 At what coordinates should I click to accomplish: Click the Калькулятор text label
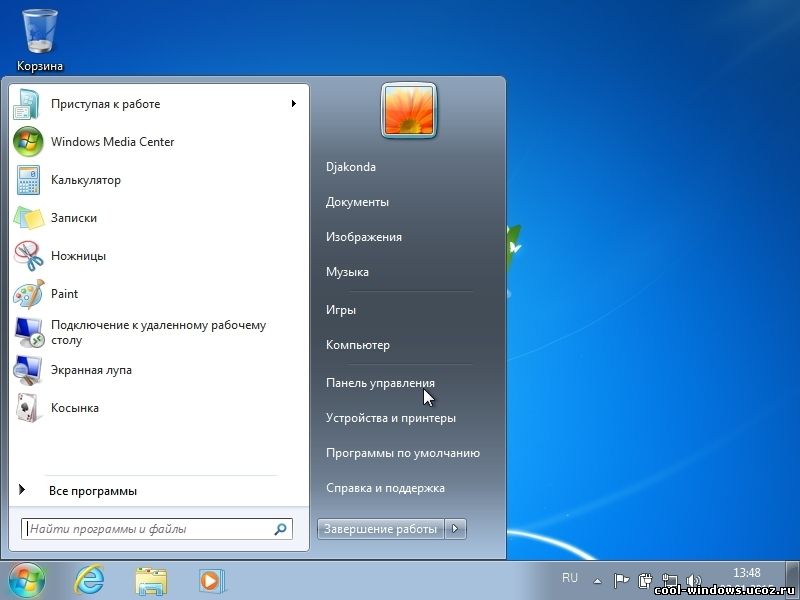pos(86,180)
